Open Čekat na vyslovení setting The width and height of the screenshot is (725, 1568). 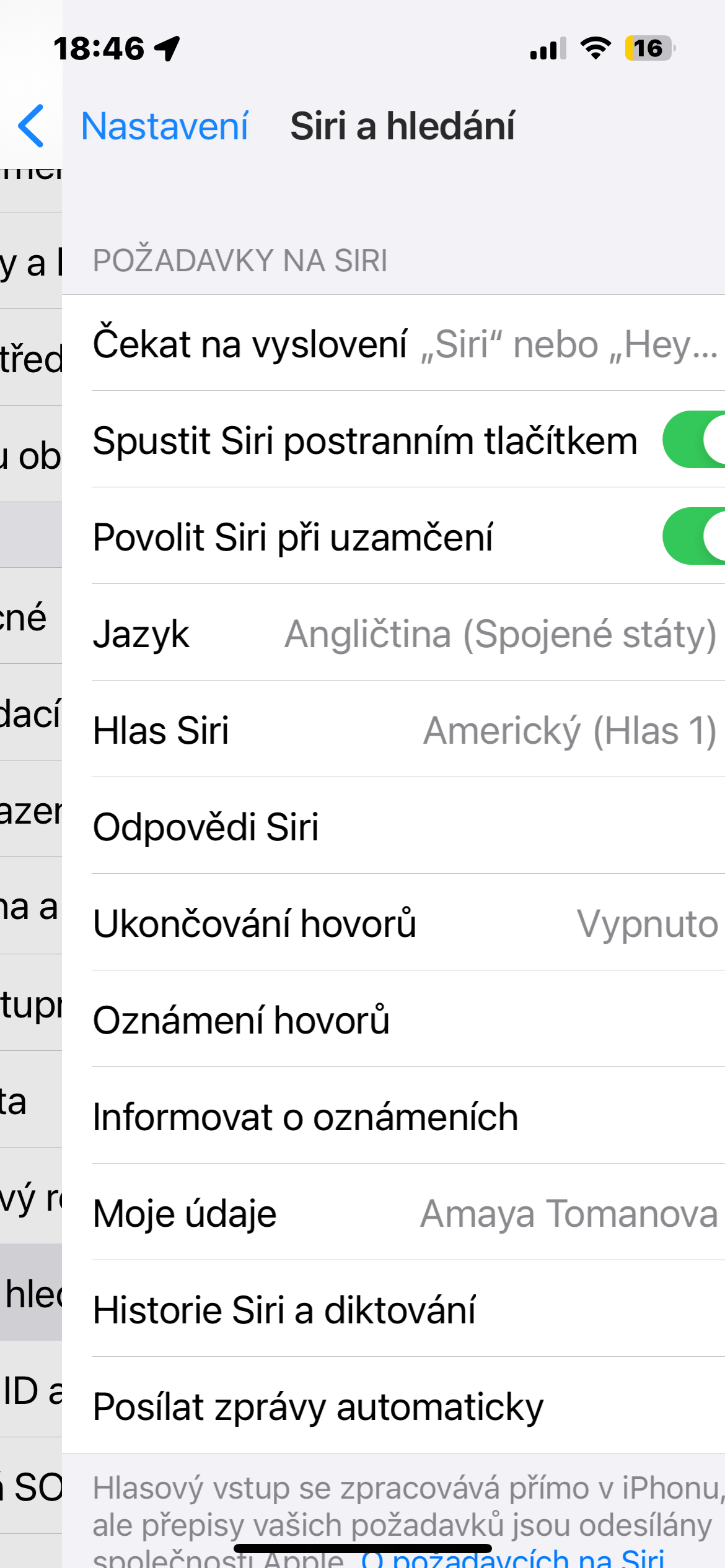[406, 344]
